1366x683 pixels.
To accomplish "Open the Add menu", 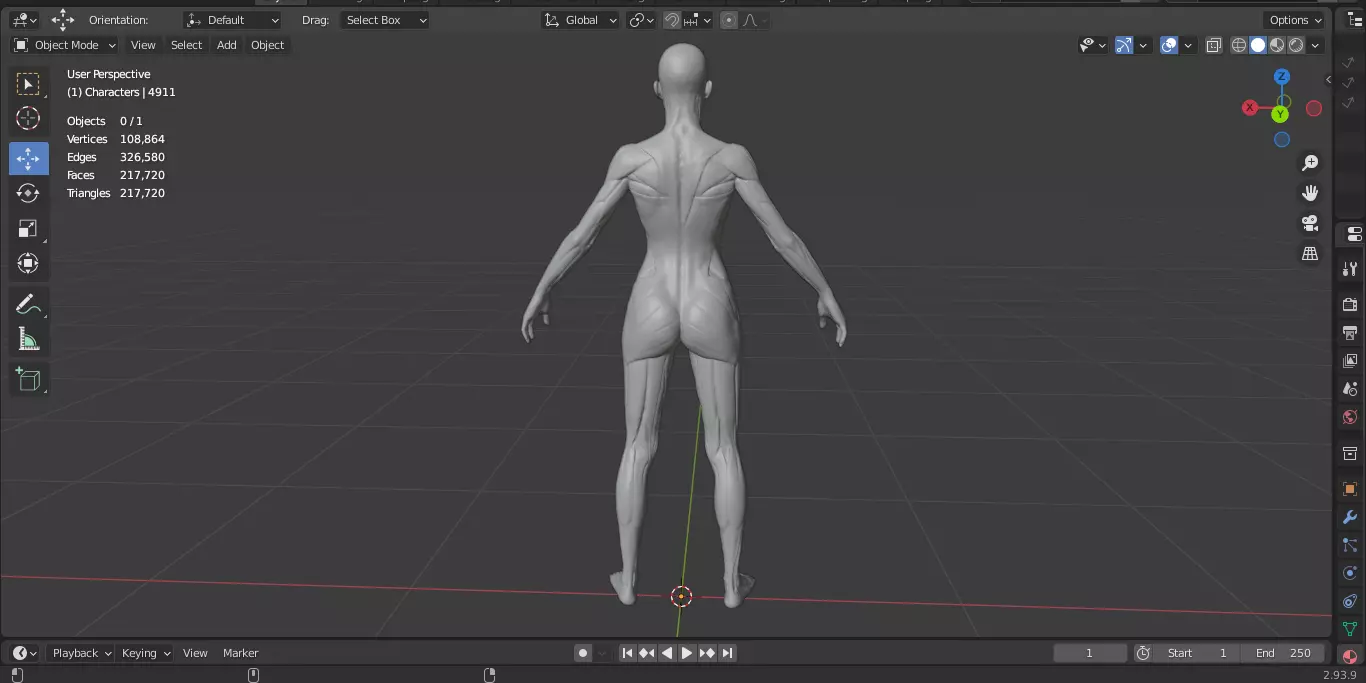I will click(227, 45).
